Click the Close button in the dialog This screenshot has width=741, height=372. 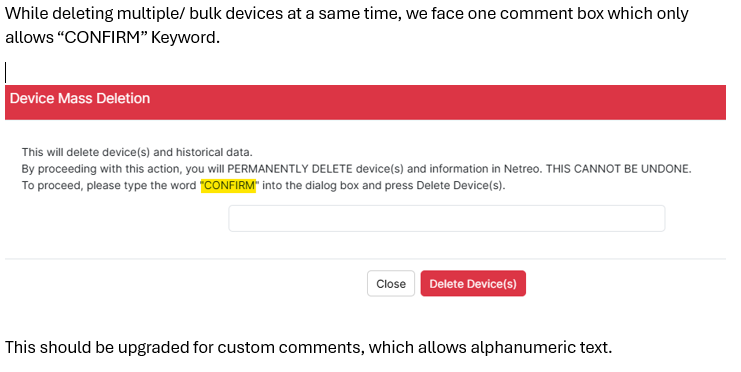pyautogui.click(x=391, y=284)
